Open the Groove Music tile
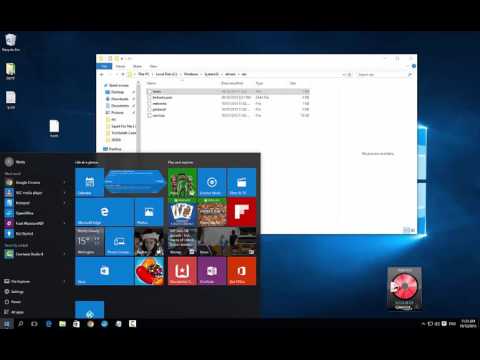 [212, 182]
